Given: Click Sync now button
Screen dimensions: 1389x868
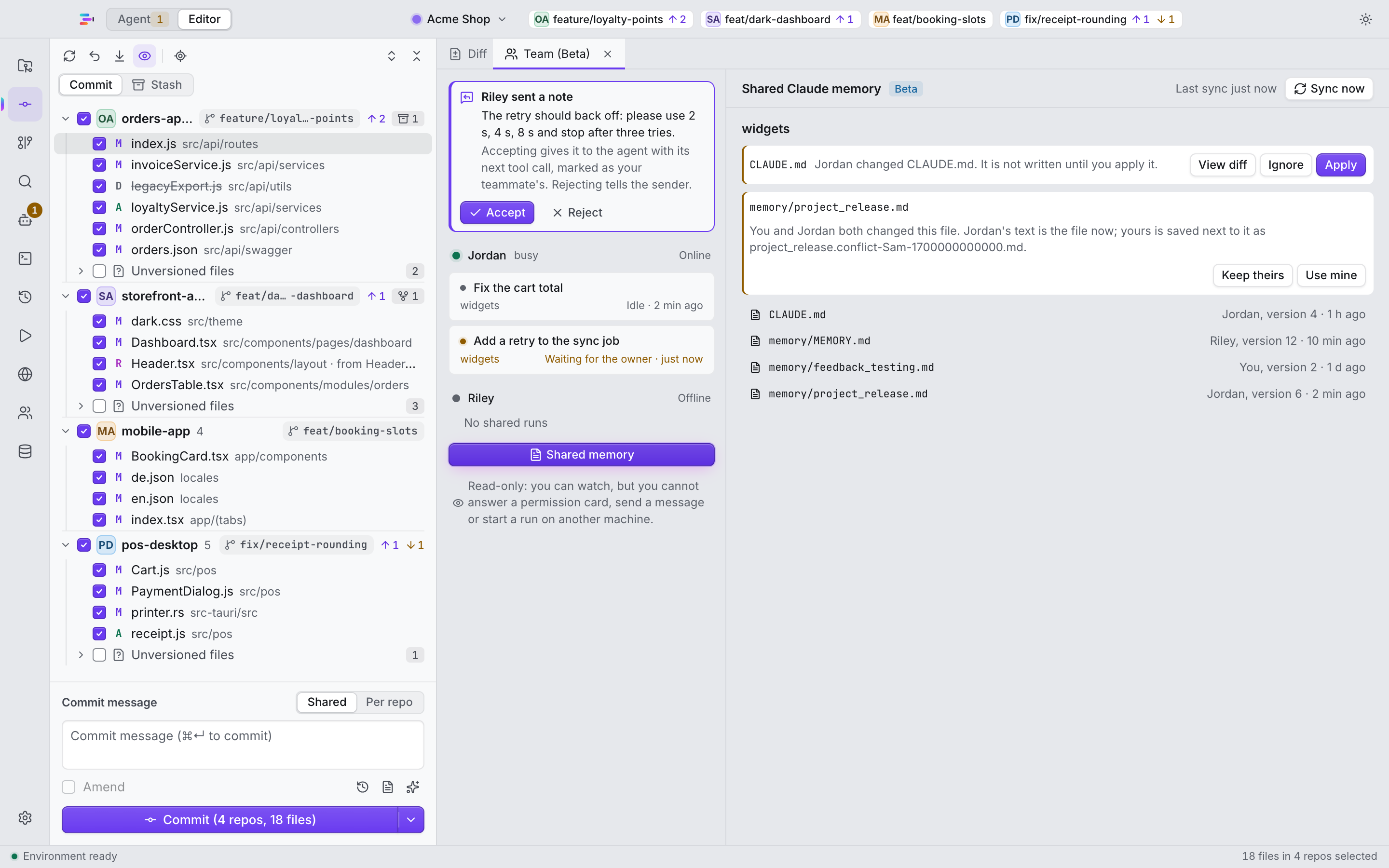Looking at the screenshot, I should (x=1329, y=89).
